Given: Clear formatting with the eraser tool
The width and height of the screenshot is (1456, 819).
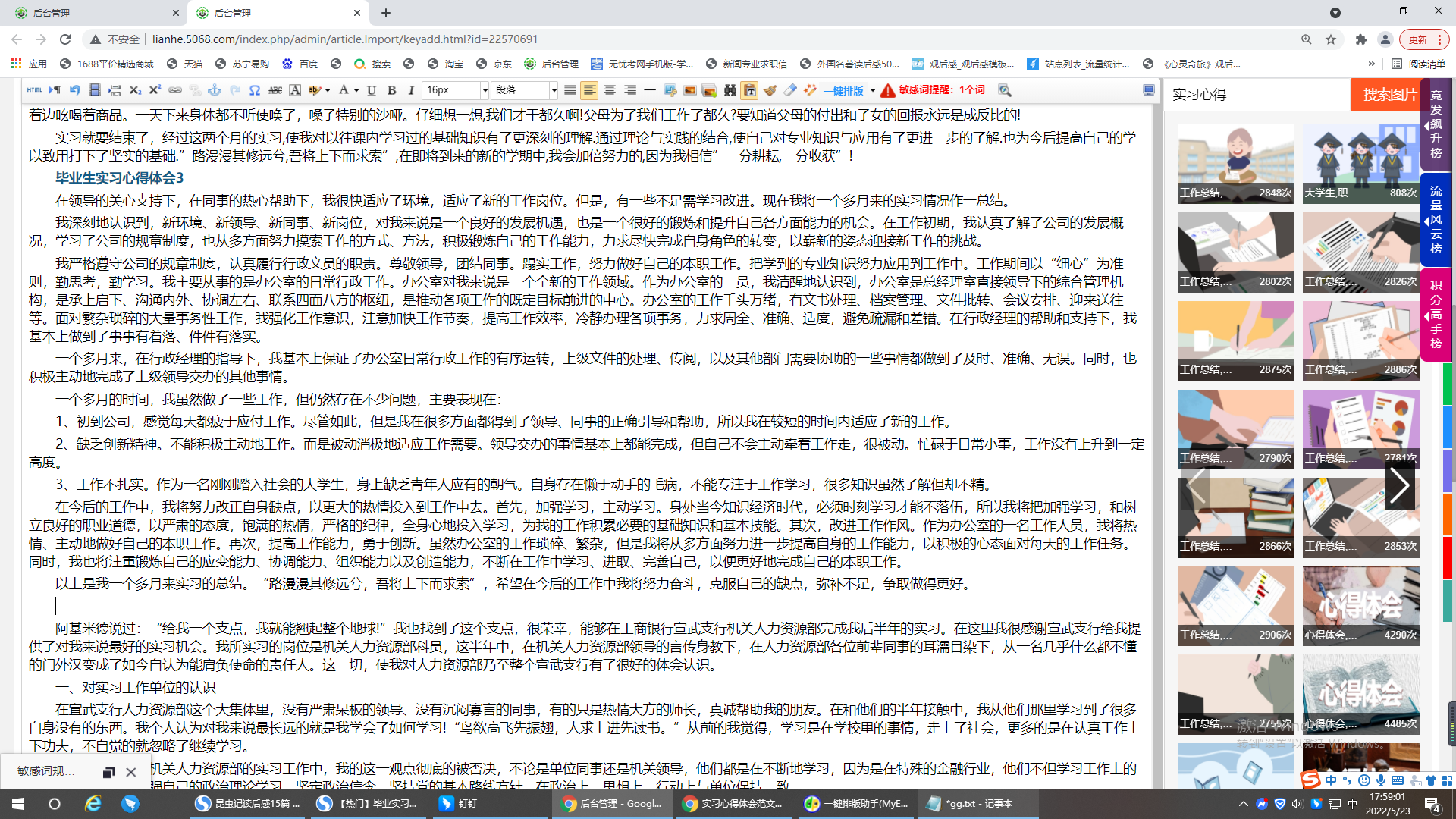Looking at the screenshot, I should point(790,90).
